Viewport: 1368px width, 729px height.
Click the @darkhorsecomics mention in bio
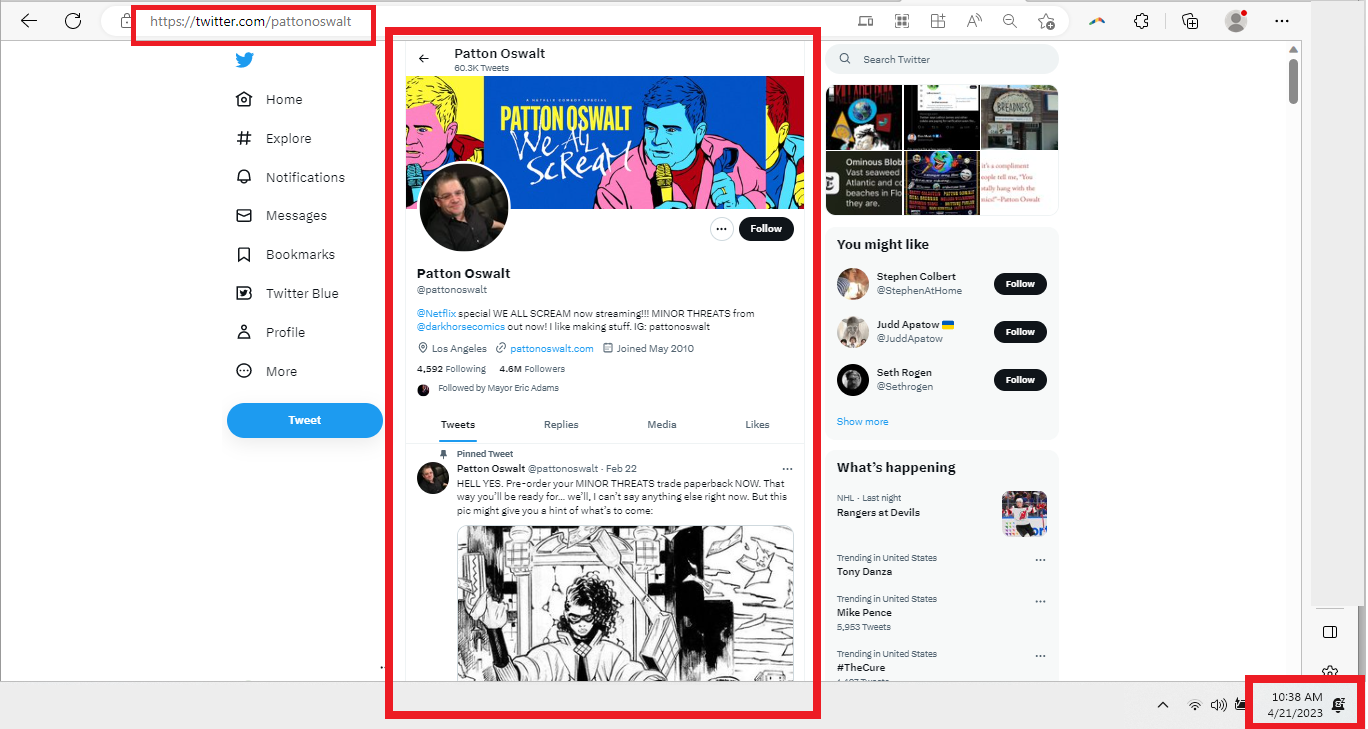tap(461, 327)
